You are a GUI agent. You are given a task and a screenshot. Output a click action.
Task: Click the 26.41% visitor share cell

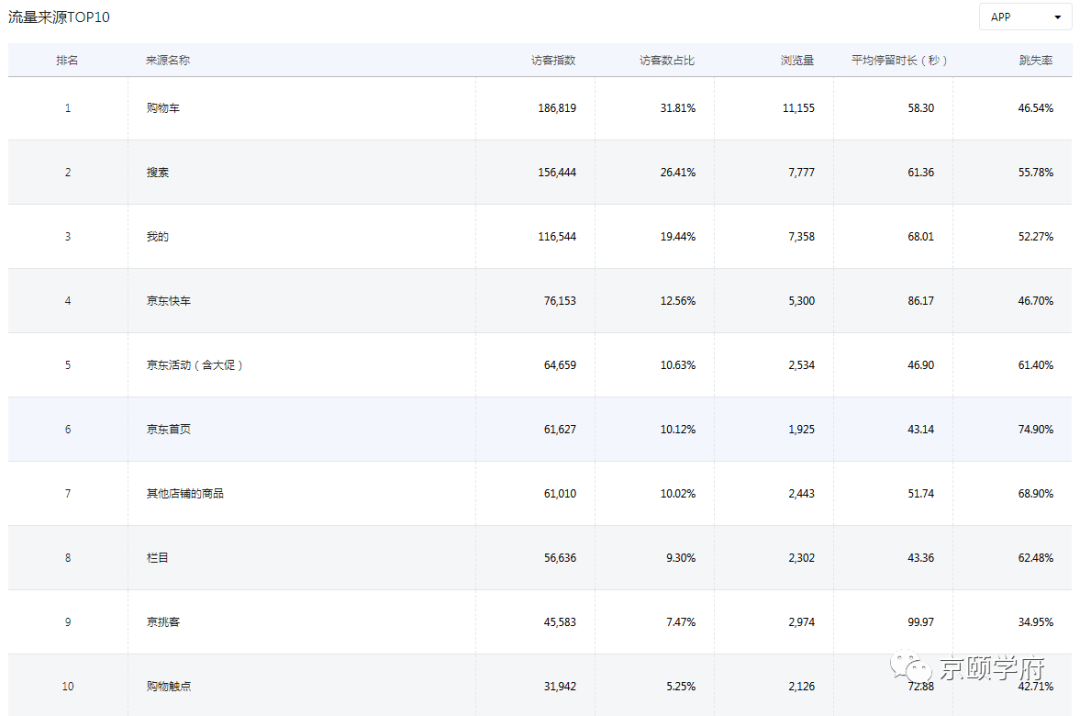point(678,172)
